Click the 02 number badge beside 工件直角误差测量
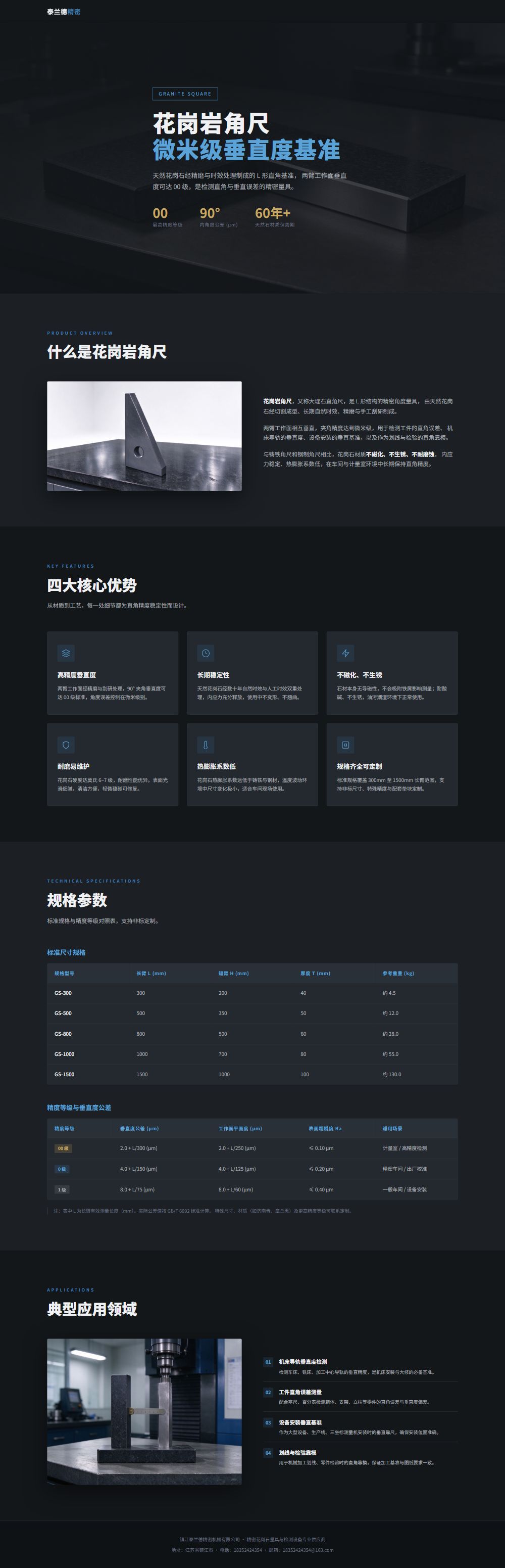Viewport: 505px width, 1568px height. pyautogui.click(x=268, y=1392)
